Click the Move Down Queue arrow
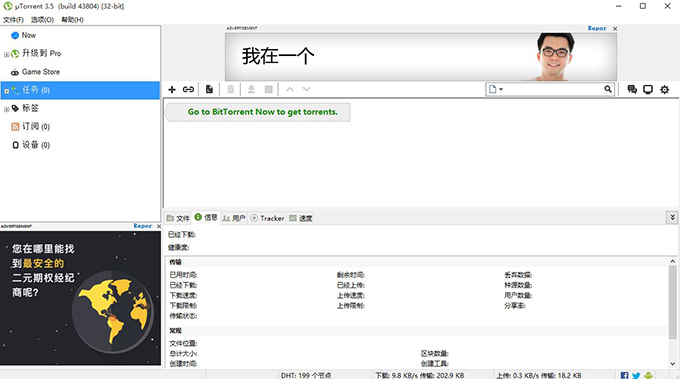The image size is (680, 379). [x=307, y=89]
